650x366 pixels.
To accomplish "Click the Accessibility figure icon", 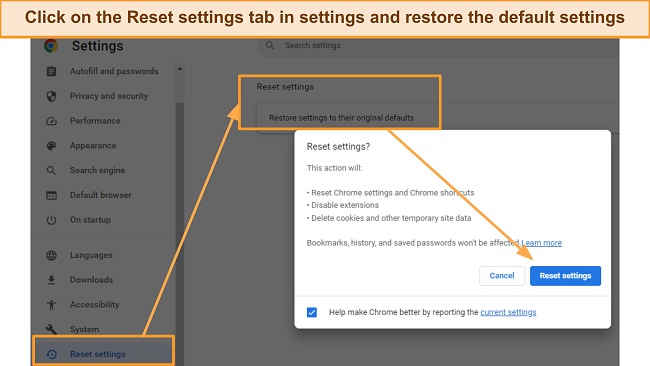I will point(51,305).
